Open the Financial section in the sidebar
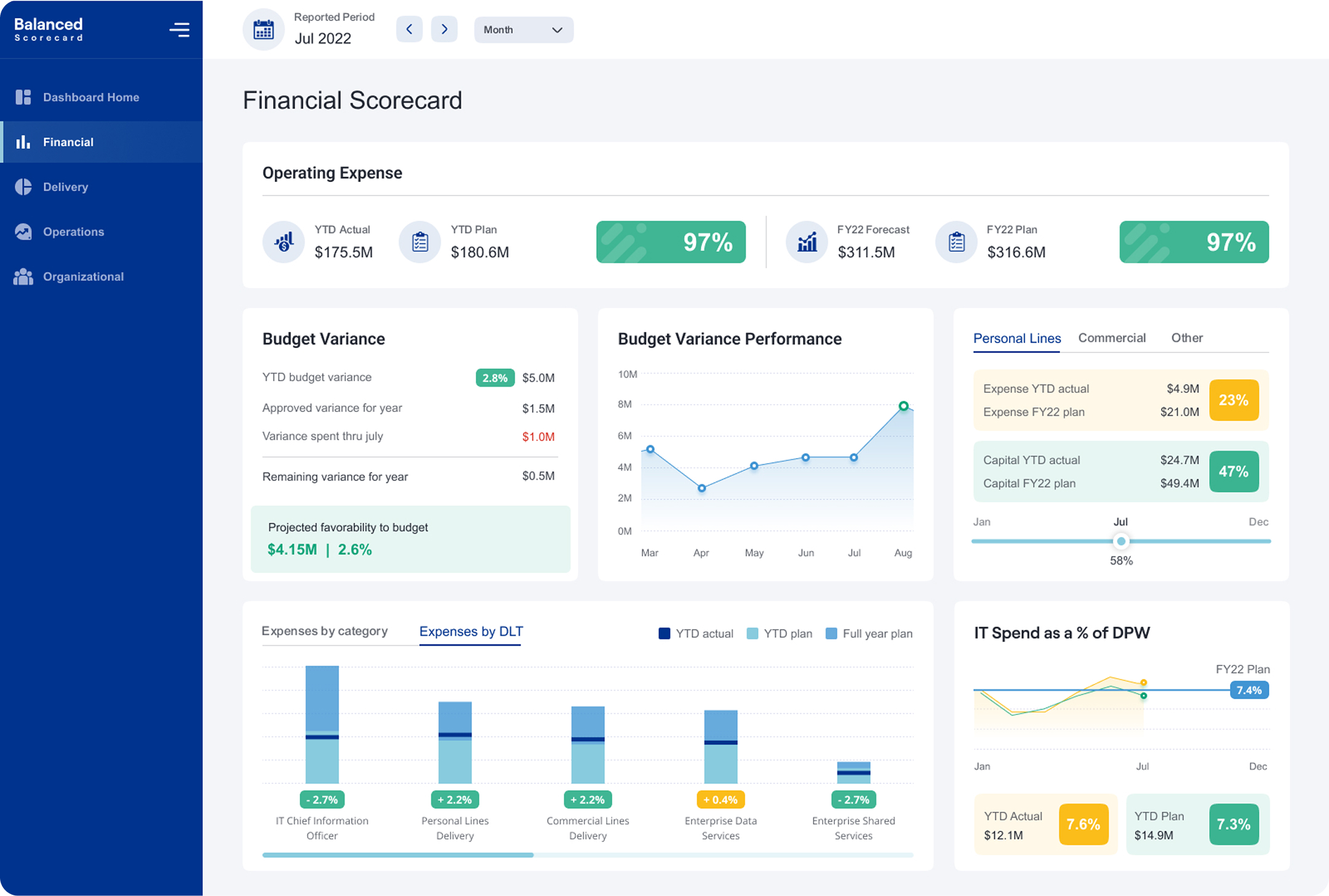 pyautogui.click(x=68, y=141)
